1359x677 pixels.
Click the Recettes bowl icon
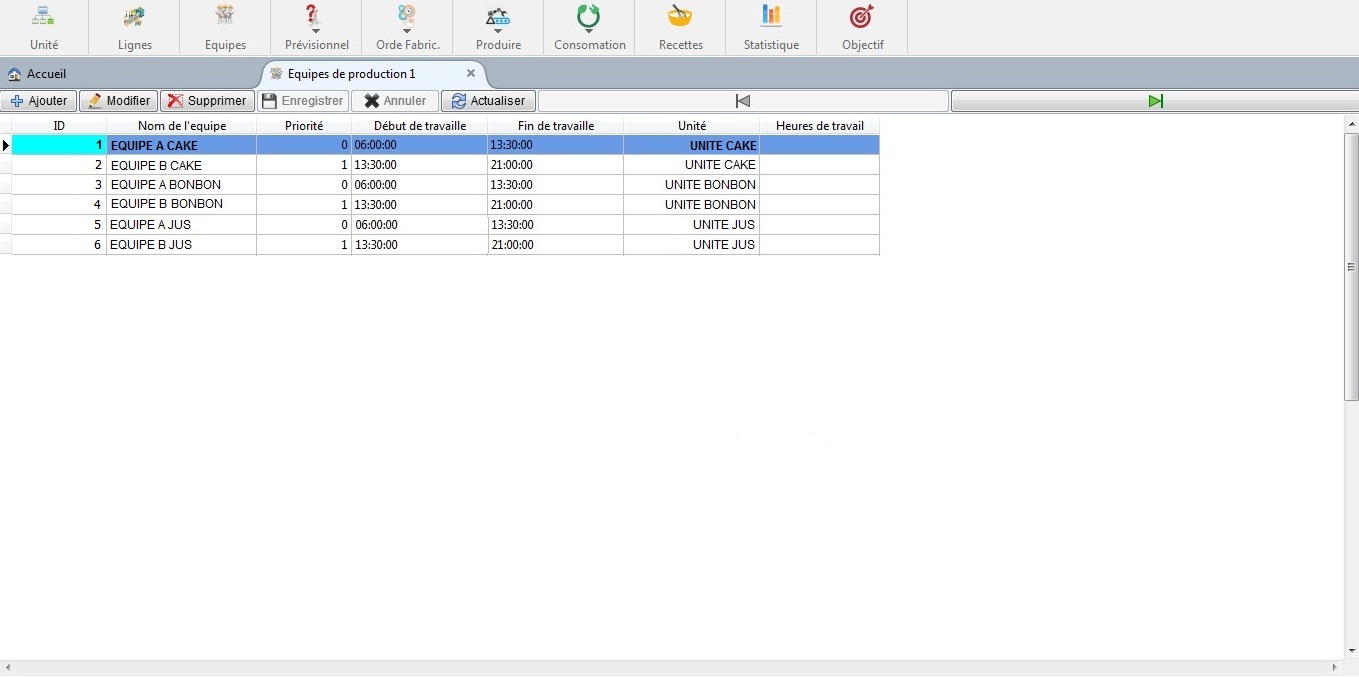tap(680, 17)
